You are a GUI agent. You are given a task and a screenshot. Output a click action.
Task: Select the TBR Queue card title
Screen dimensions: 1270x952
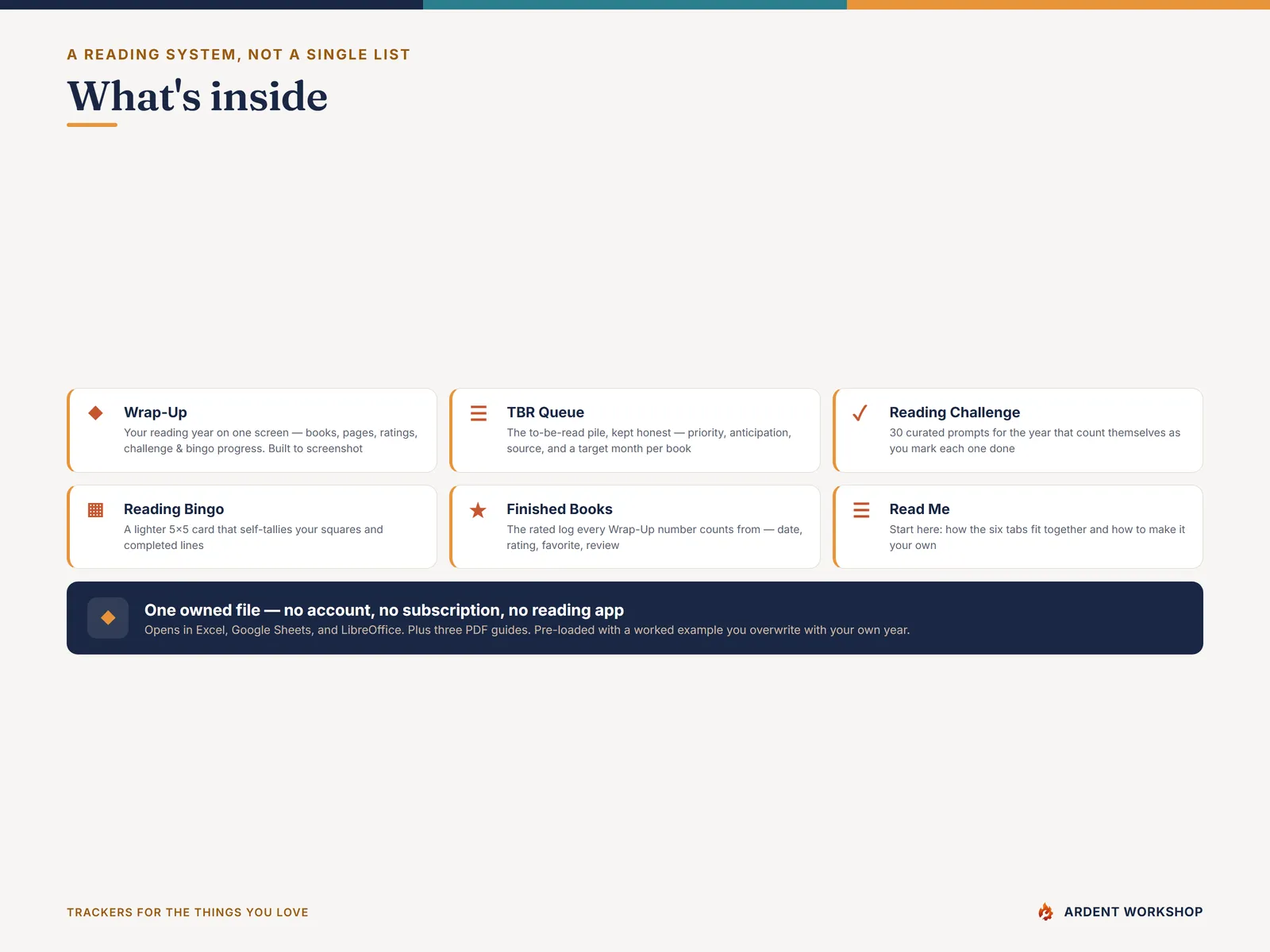545,413
